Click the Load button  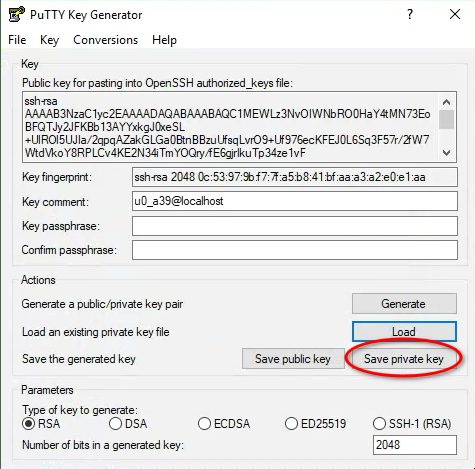coord(404,332)
